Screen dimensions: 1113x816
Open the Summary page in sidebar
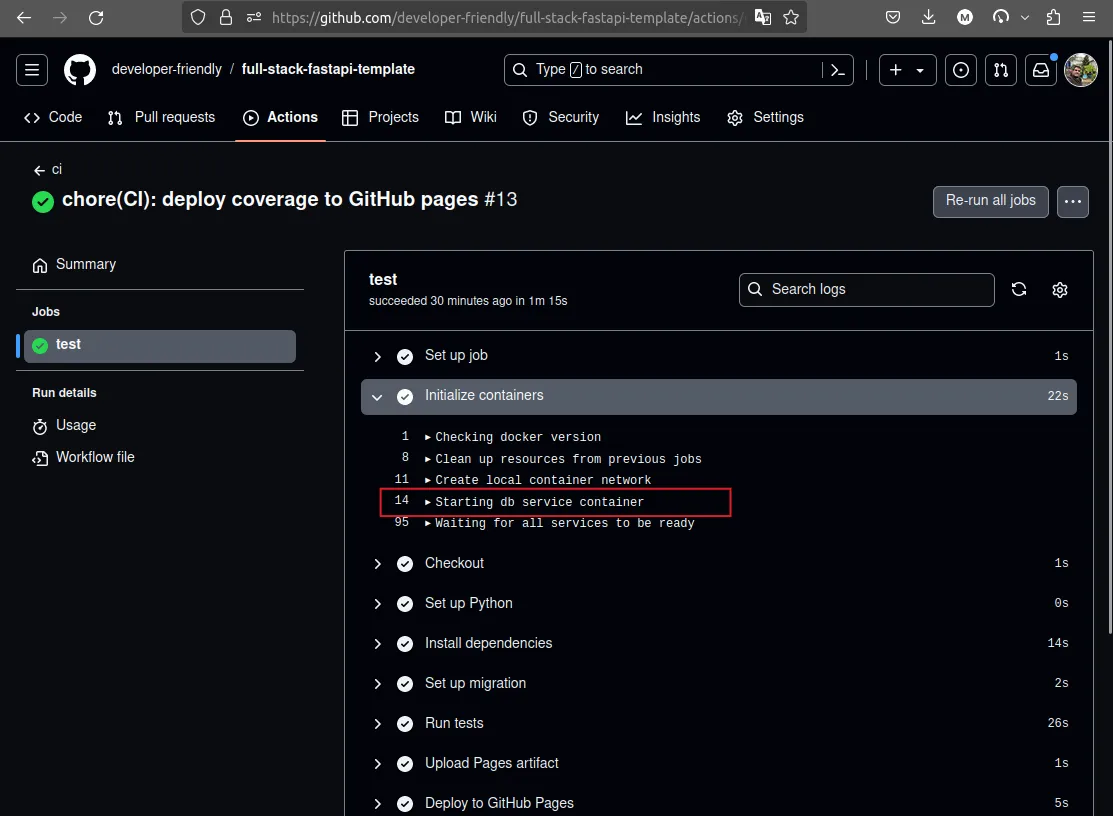[x=85, y=265]
